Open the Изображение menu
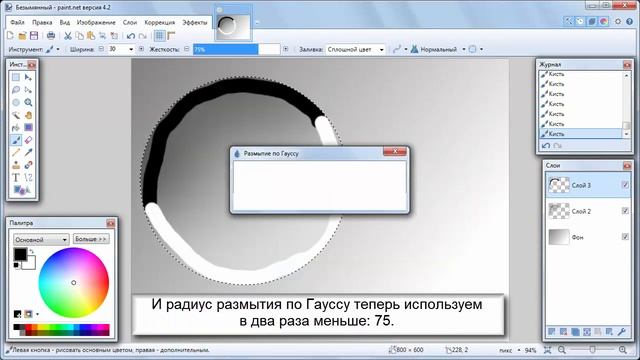Screen dimensions: 640x360 96,22
